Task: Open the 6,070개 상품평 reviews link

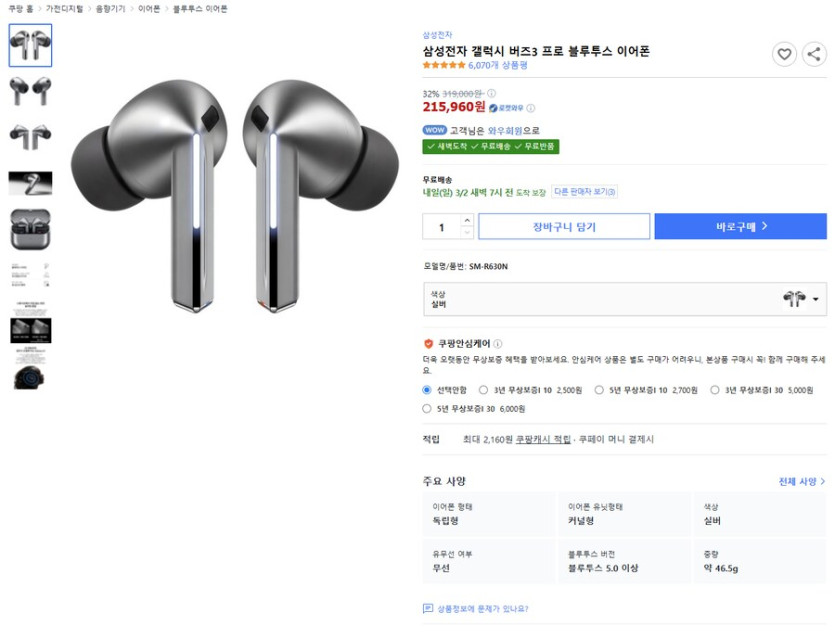Action: pyautogui.click(x=497, y=66)
